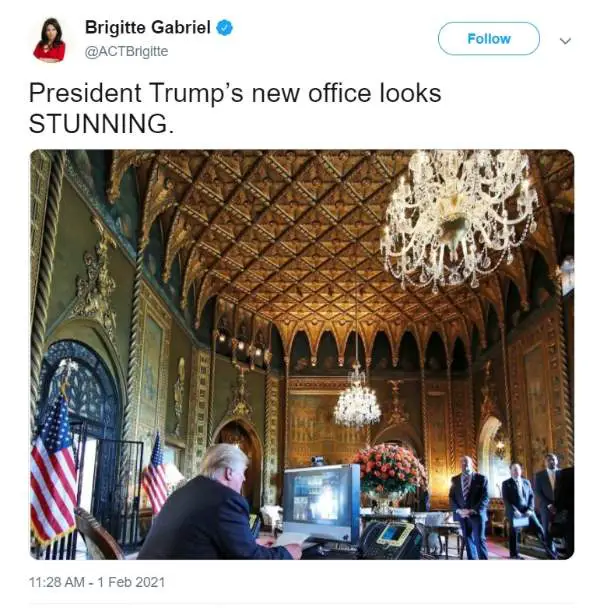The width and height of the screenshot is (600, 608).
Task: Follow the @ACTBrigitte account
Action: coord(488,39)
